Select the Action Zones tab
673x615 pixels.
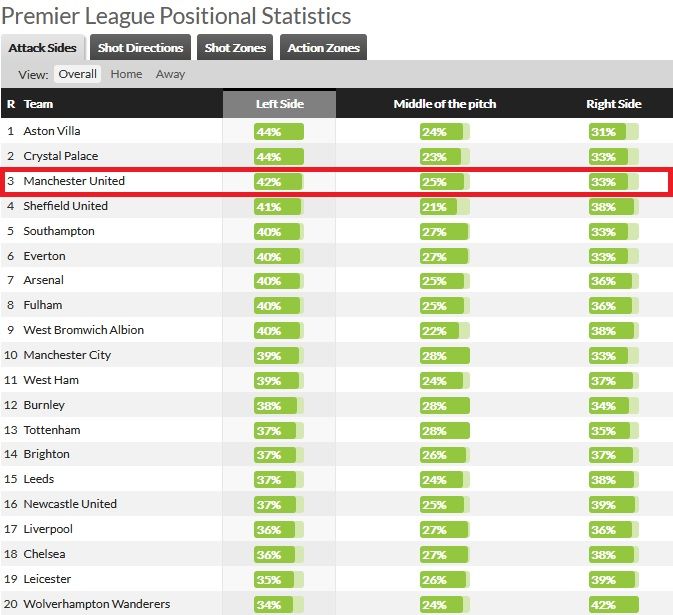[322, 47]
